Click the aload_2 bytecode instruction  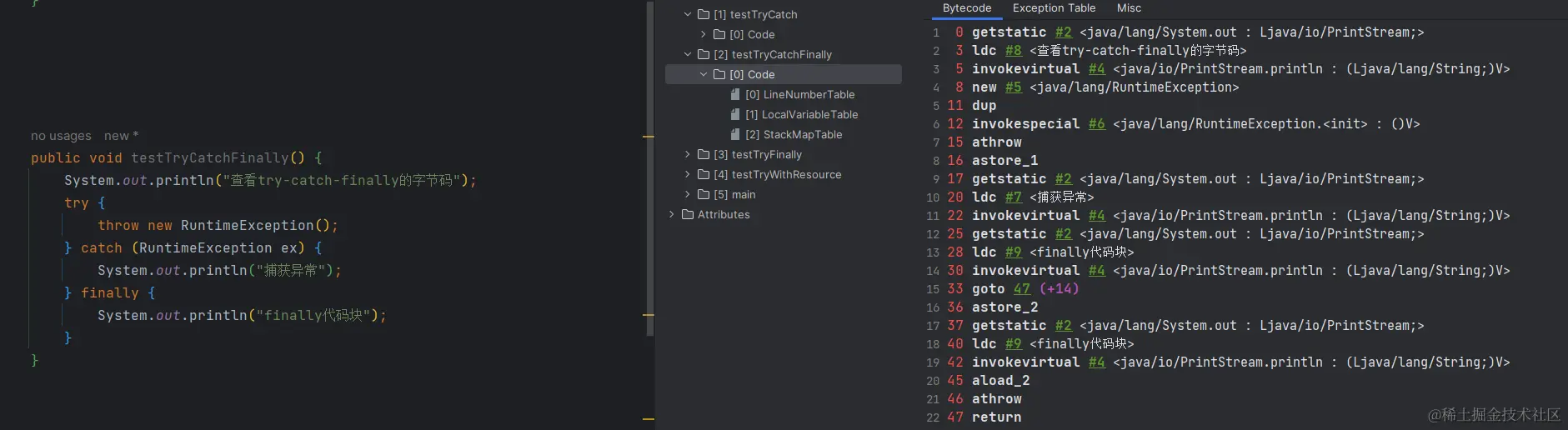[1000, 380]
